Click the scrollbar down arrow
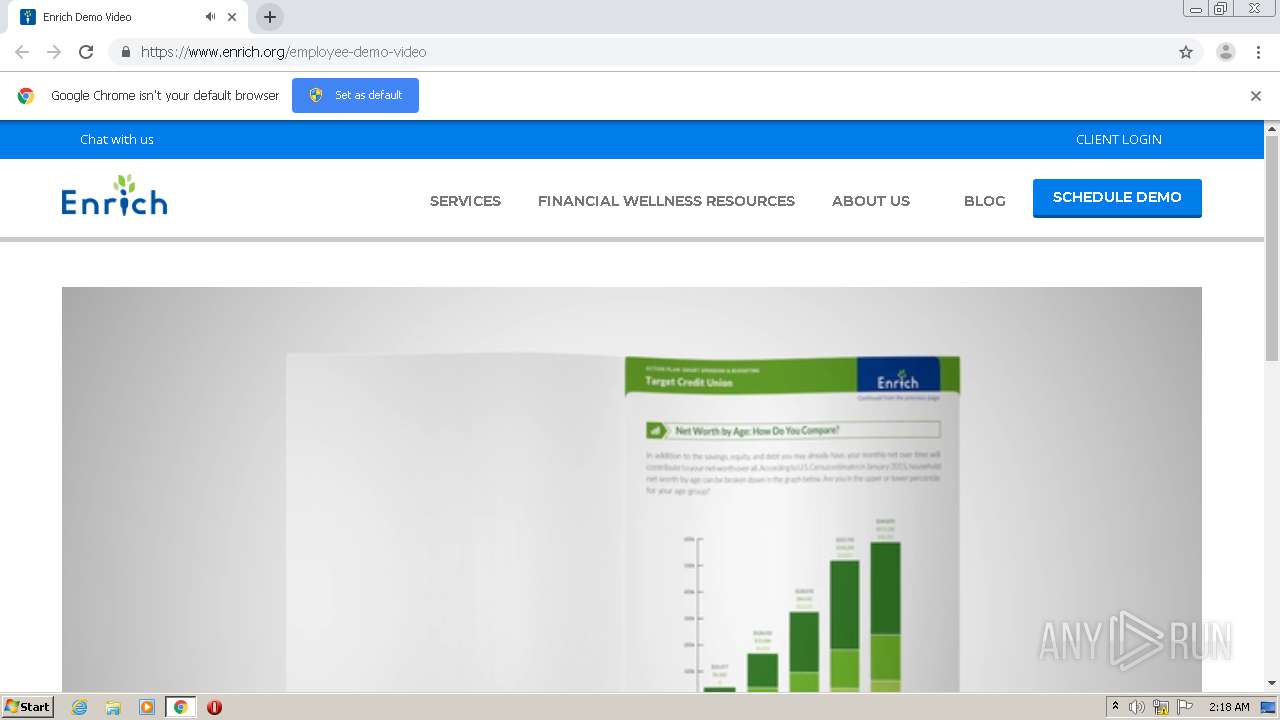The width and height of the screenshot is (1280, 720). 1272,683
